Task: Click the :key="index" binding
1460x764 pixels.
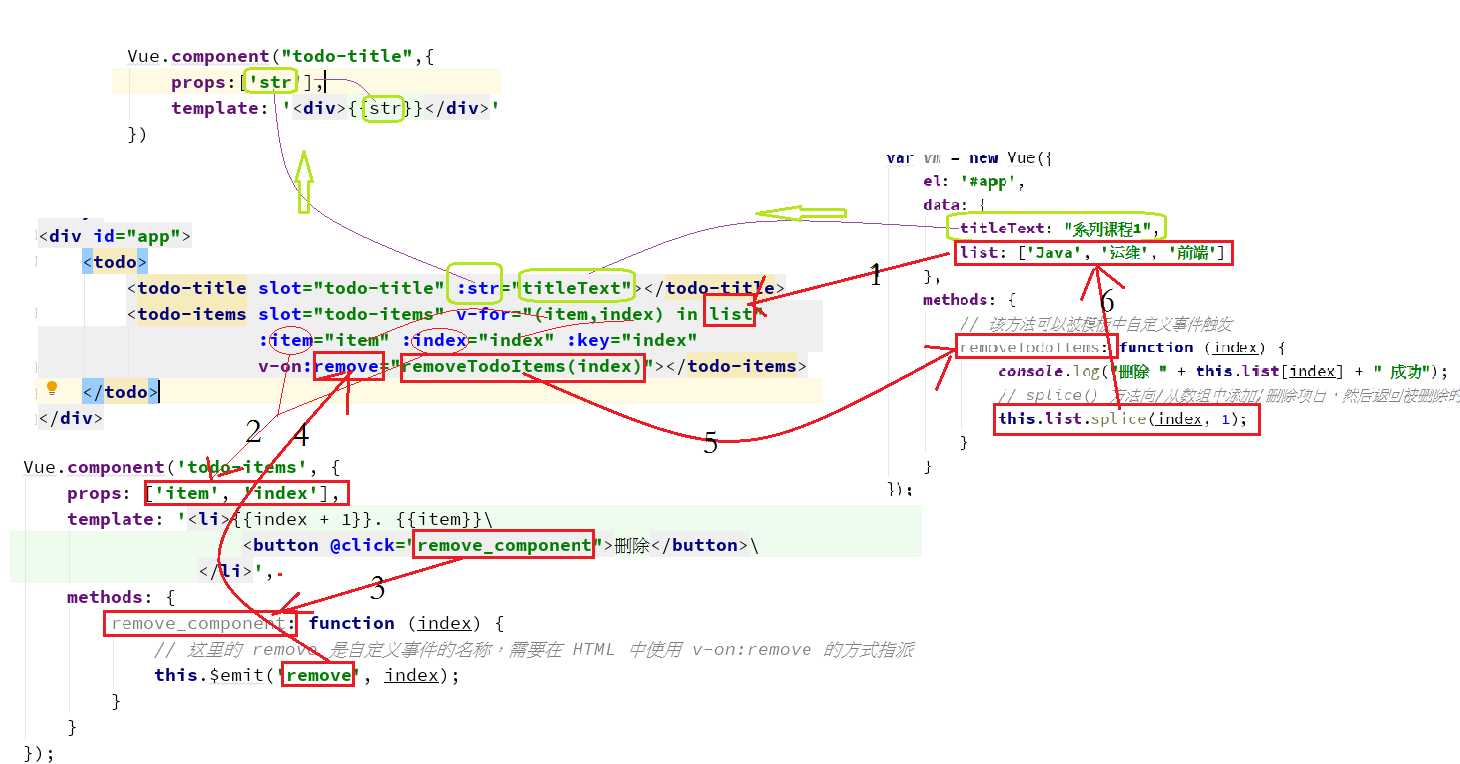Action: (x=632, y=340)
